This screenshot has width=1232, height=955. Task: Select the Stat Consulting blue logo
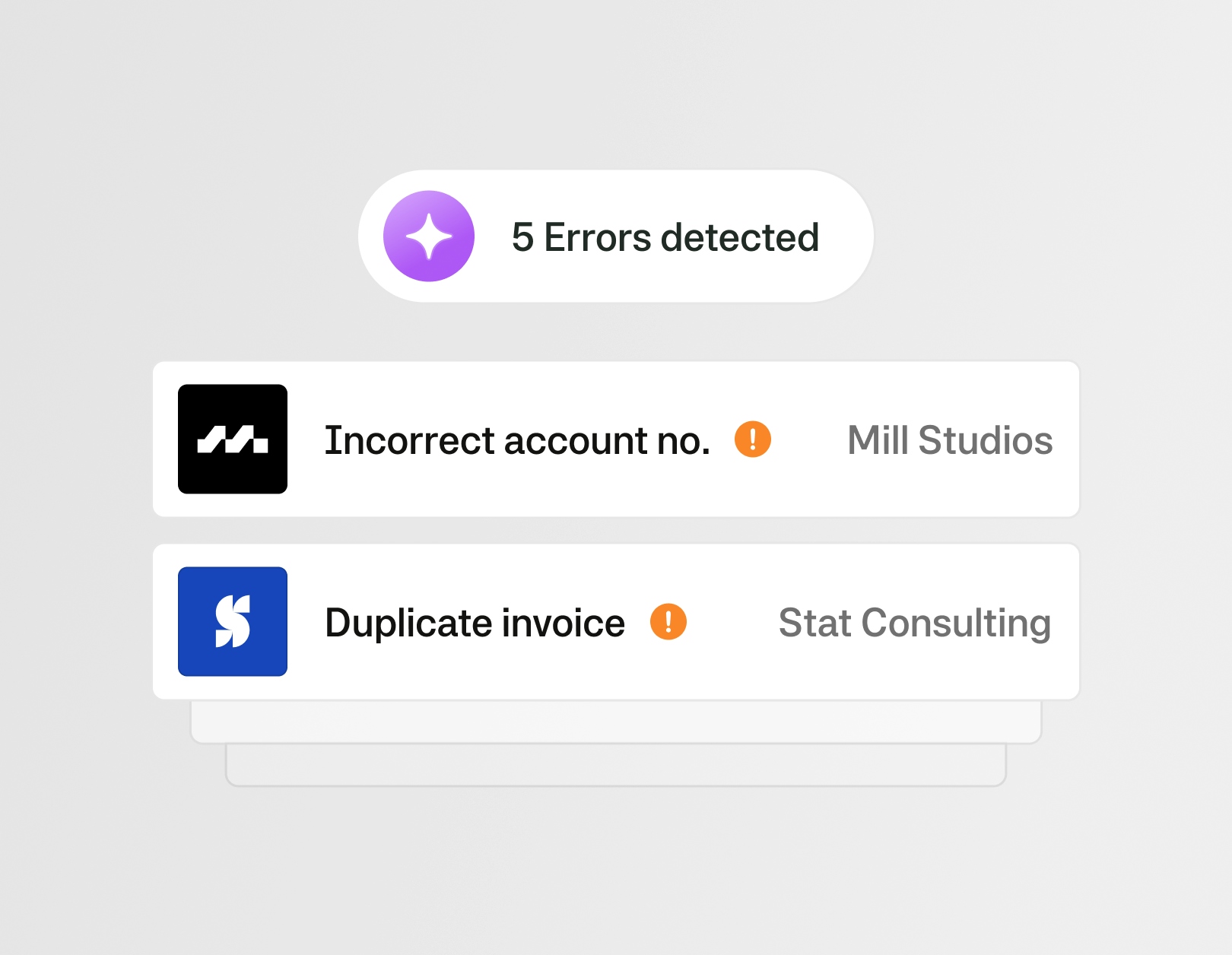(x=233, y=622)
